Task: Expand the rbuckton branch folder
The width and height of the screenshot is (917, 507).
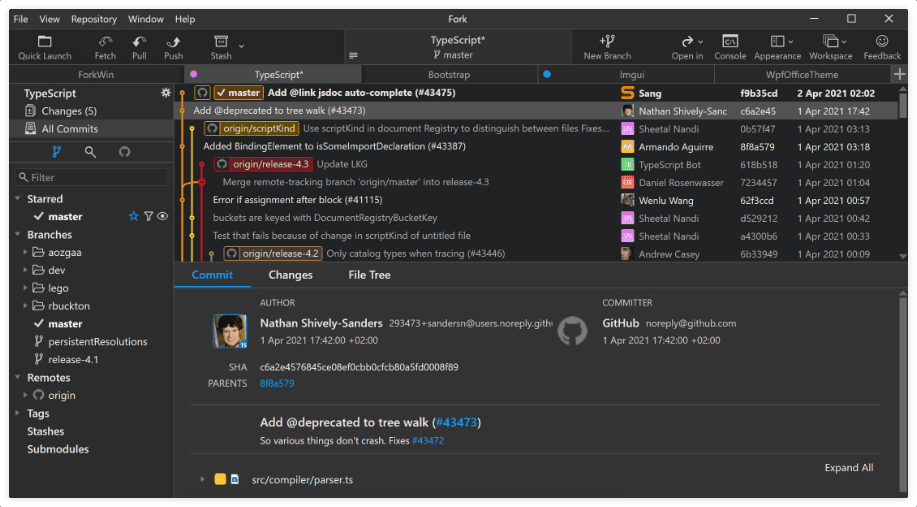Action: (25, 306)
